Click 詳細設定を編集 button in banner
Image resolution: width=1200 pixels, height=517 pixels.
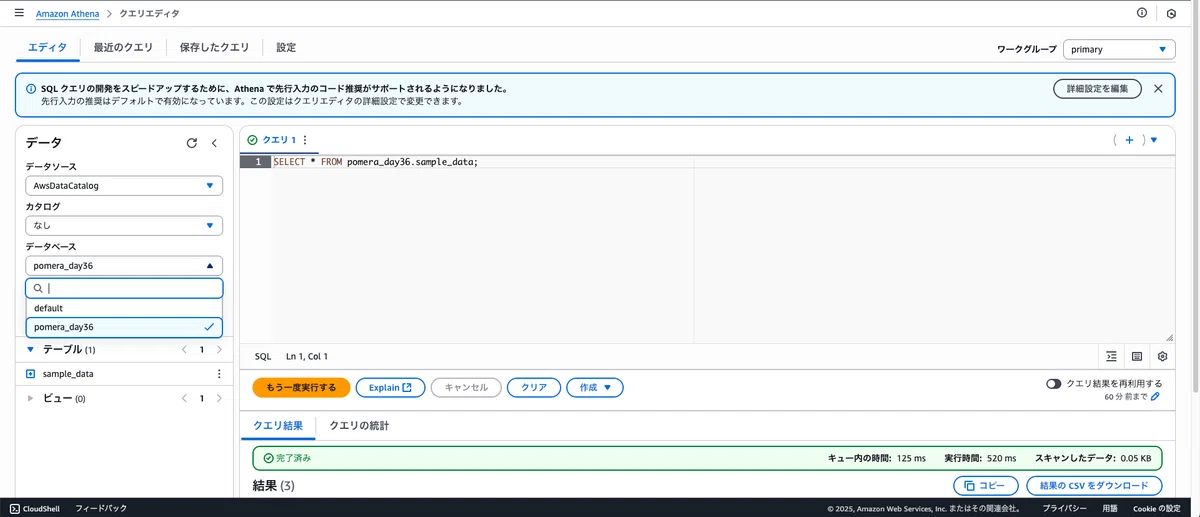1097,89
